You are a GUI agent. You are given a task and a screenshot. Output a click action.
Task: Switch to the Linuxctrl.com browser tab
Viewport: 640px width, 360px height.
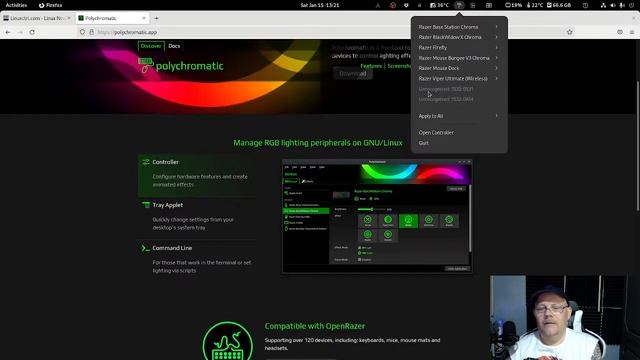click(x=37, y=18)
